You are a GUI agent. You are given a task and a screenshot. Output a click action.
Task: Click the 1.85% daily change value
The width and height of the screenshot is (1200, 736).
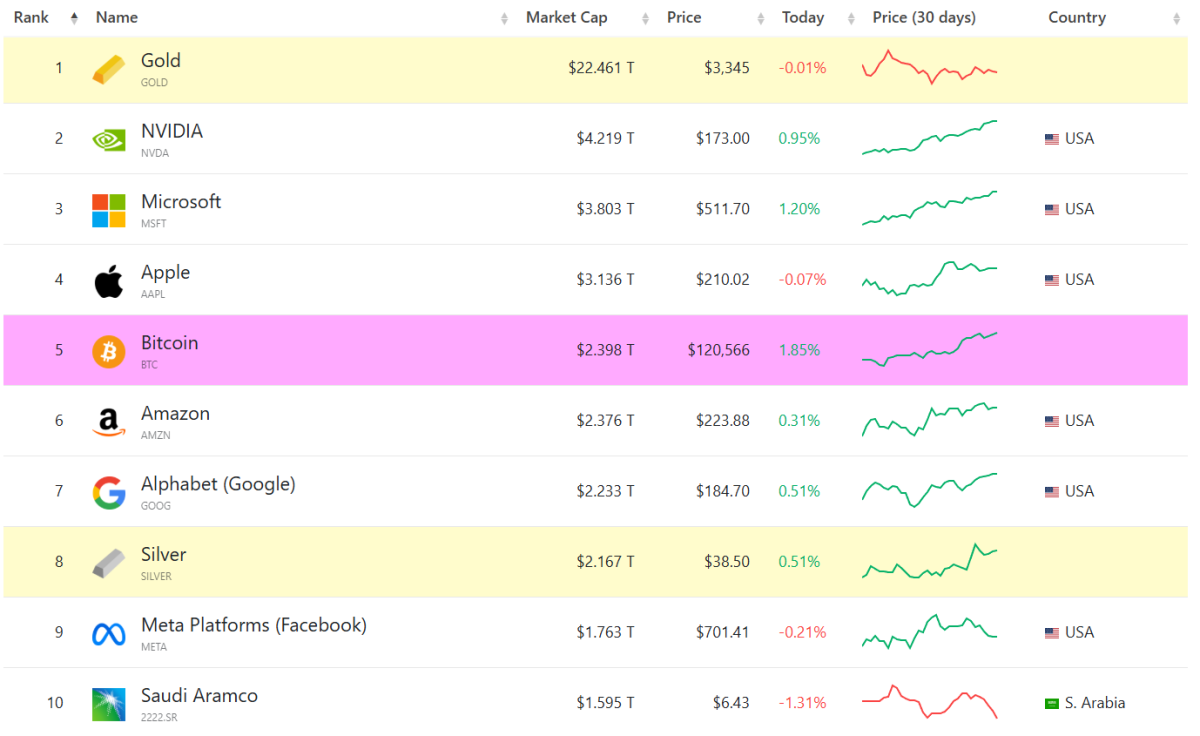[799, 351]
